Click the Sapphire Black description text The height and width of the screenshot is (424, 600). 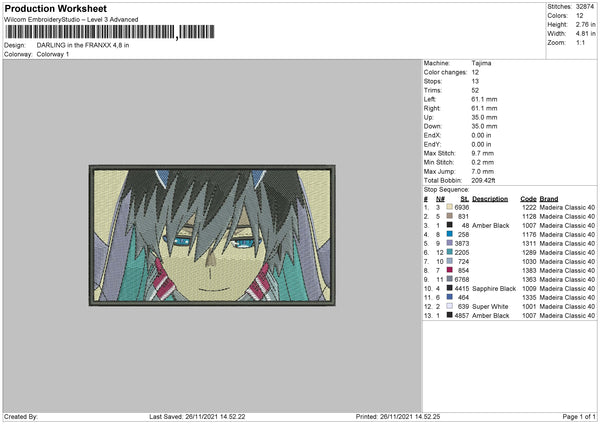[494, 288]
